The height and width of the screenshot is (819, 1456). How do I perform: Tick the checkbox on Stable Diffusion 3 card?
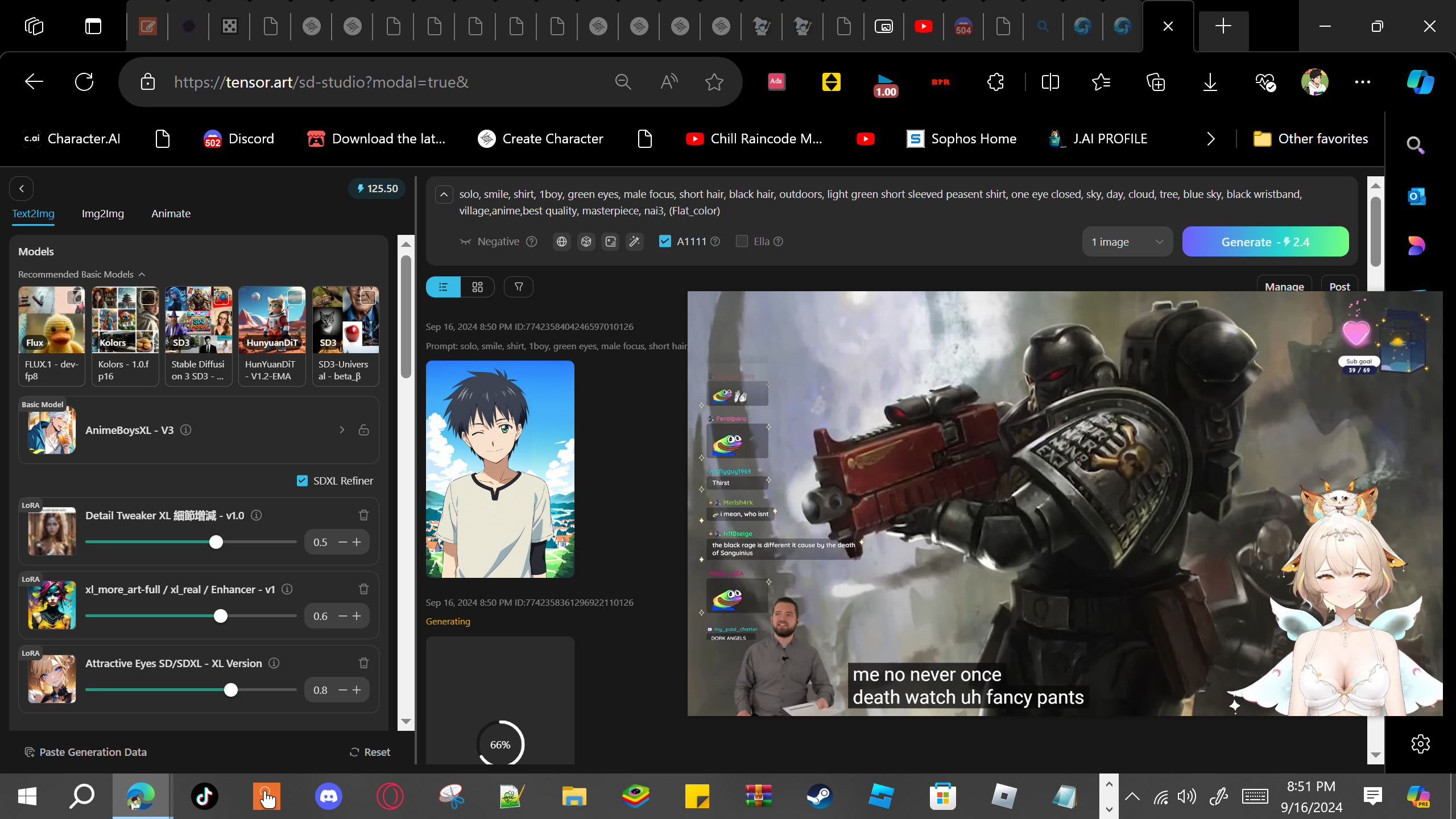[221, 297]
